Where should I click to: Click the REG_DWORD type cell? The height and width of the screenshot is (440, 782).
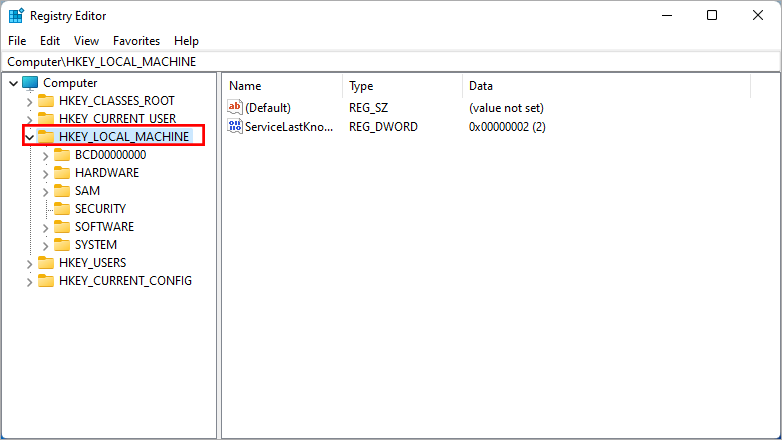383,127
